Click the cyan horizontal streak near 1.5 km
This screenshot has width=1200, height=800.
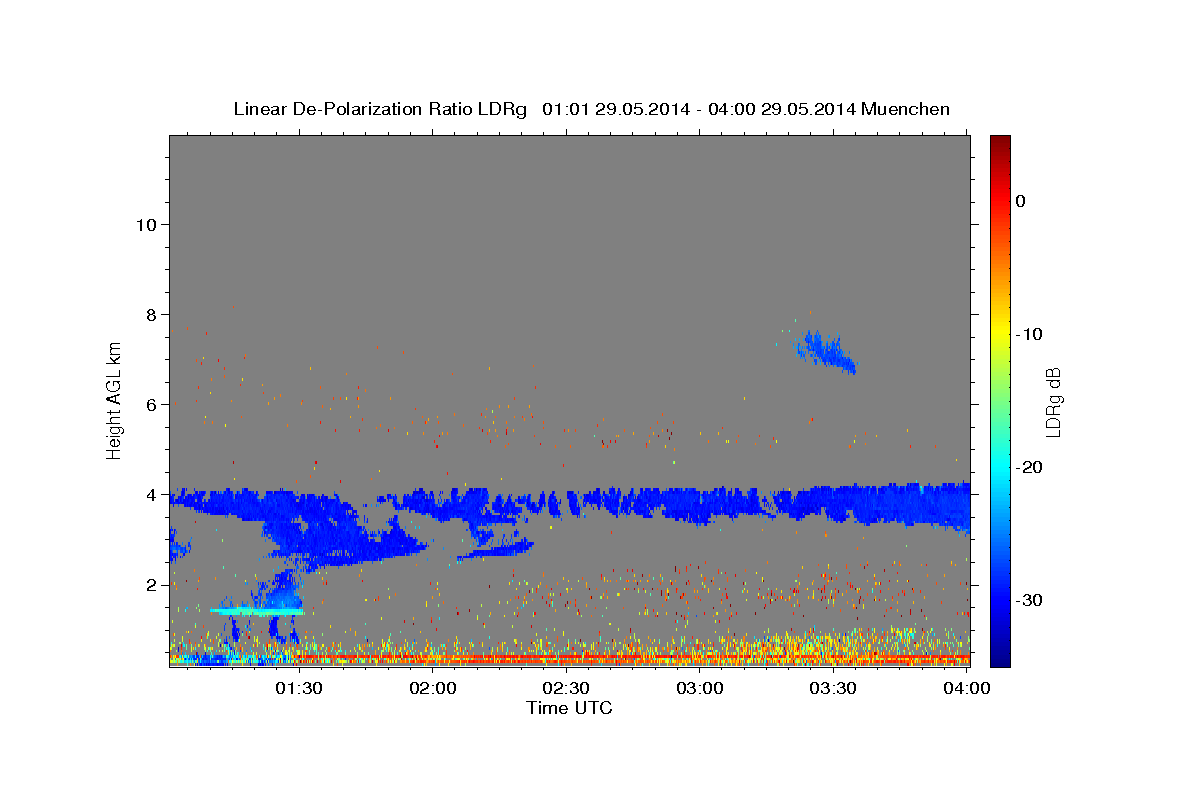(x=257, y=610)
